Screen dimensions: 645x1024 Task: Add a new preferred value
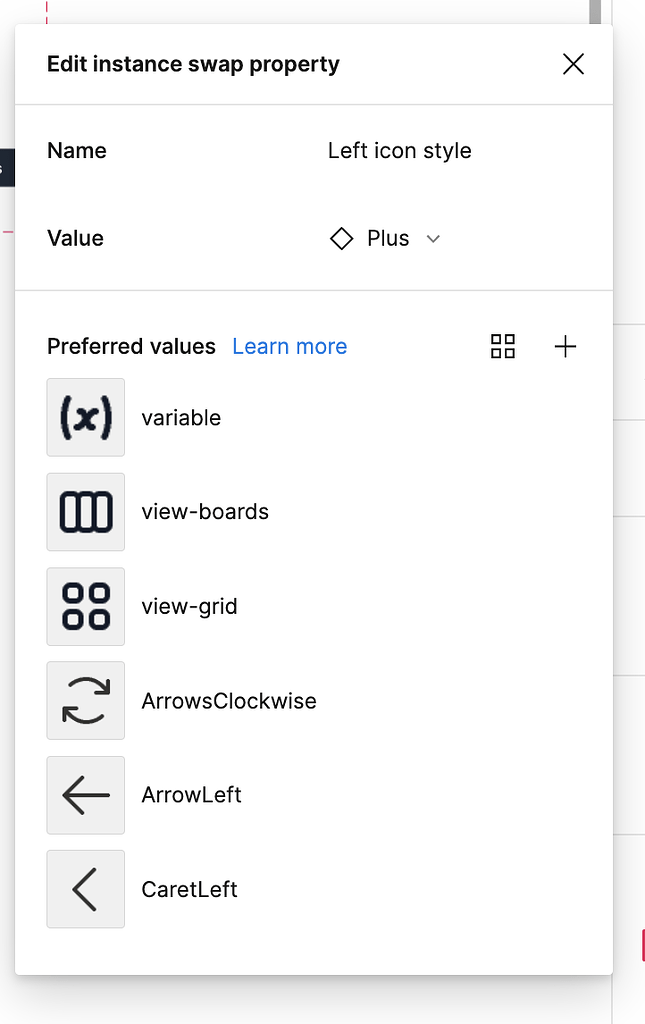click(565, 347)
